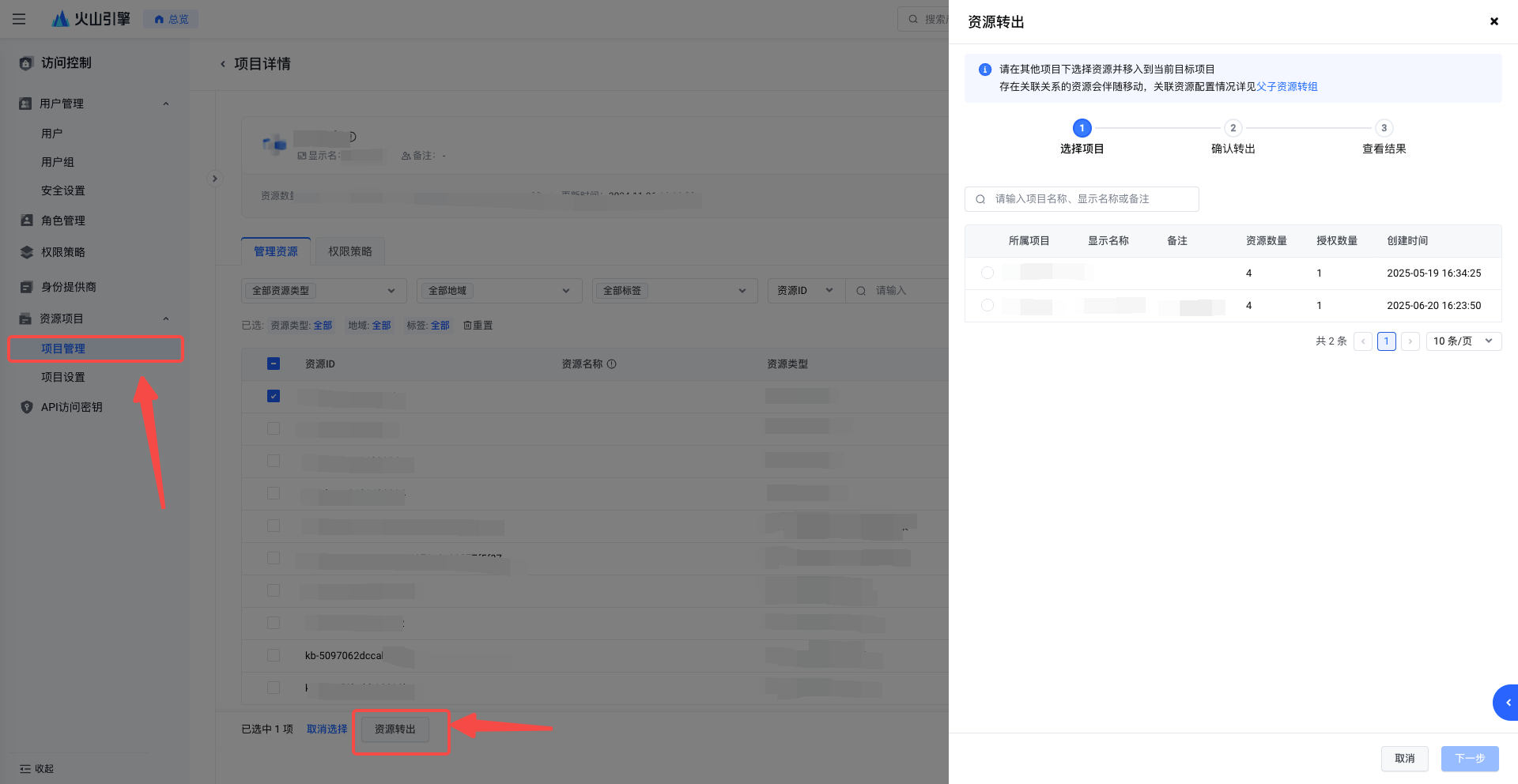Image resolution: width=1518 pixels, height=784 pixels.
Task: Uncheck the first checked resource row
Action: point(274,396)
